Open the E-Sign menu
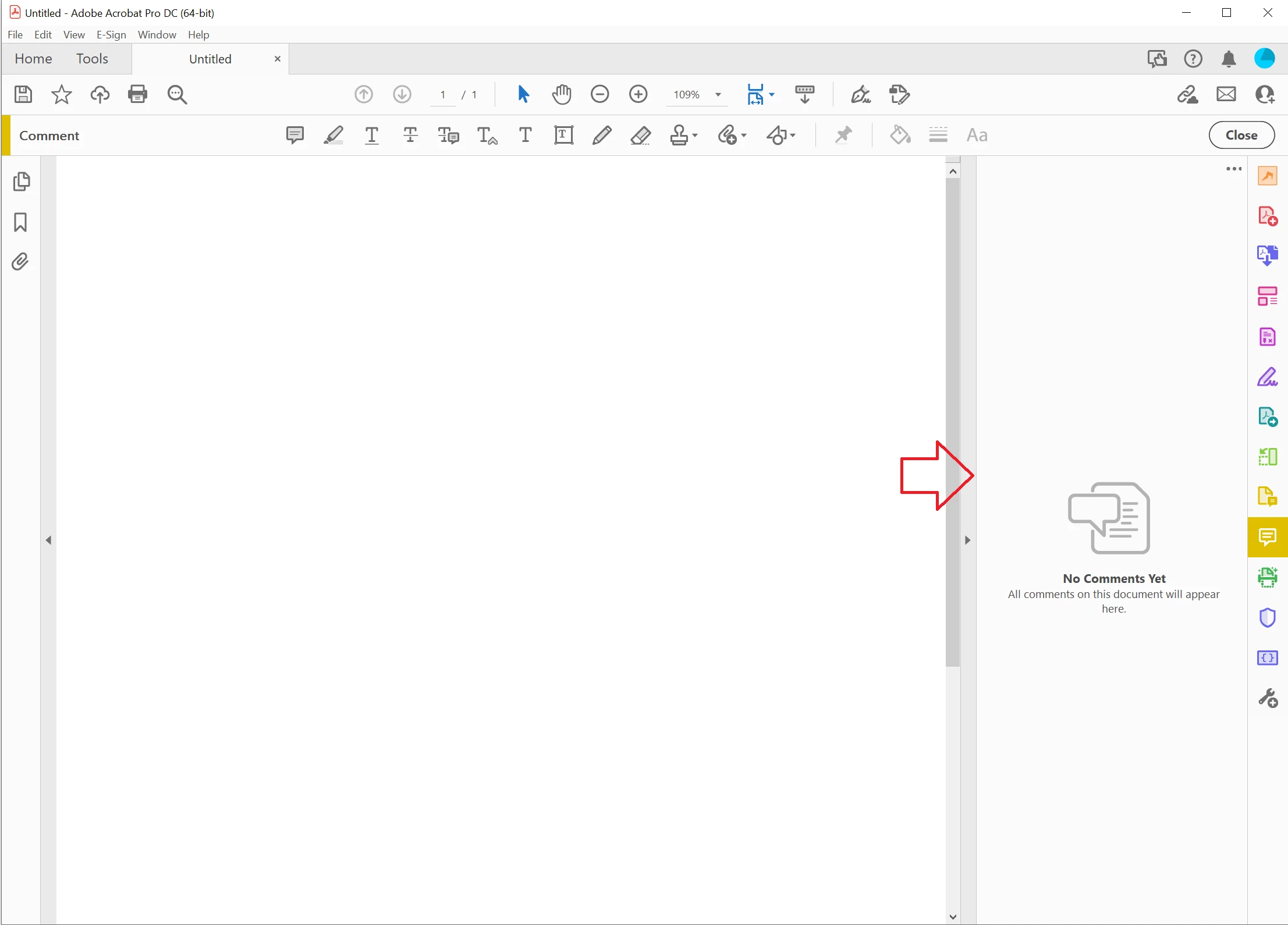This screenshot has height=925, width=1288. click(x=111, y=35)
